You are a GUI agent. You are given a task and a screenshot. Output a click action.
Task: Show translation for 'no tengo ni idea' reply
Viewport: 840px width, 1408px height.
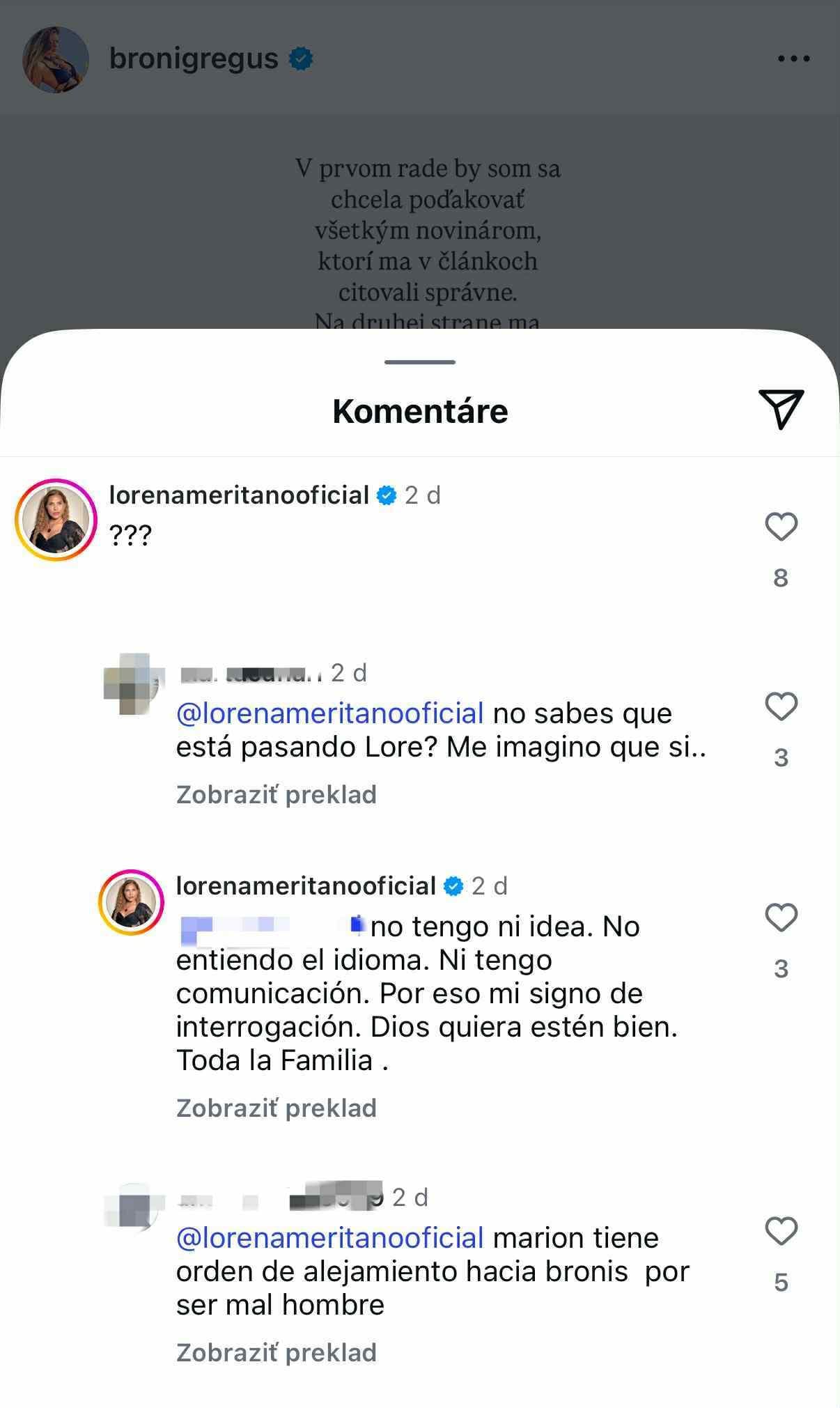[x=276, y=1108]
